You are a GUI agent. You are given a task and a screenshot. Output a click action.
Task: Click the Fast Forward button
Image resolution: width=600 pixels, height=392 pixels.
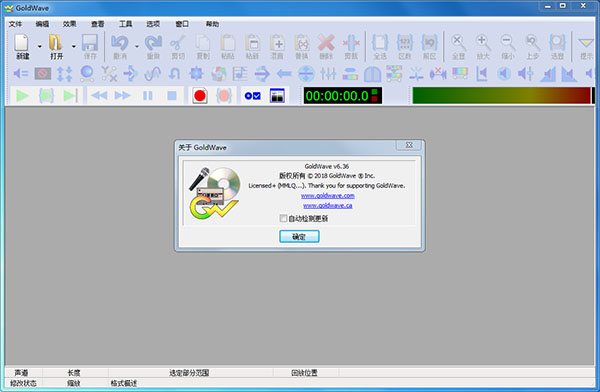click(x=123, y=96)
